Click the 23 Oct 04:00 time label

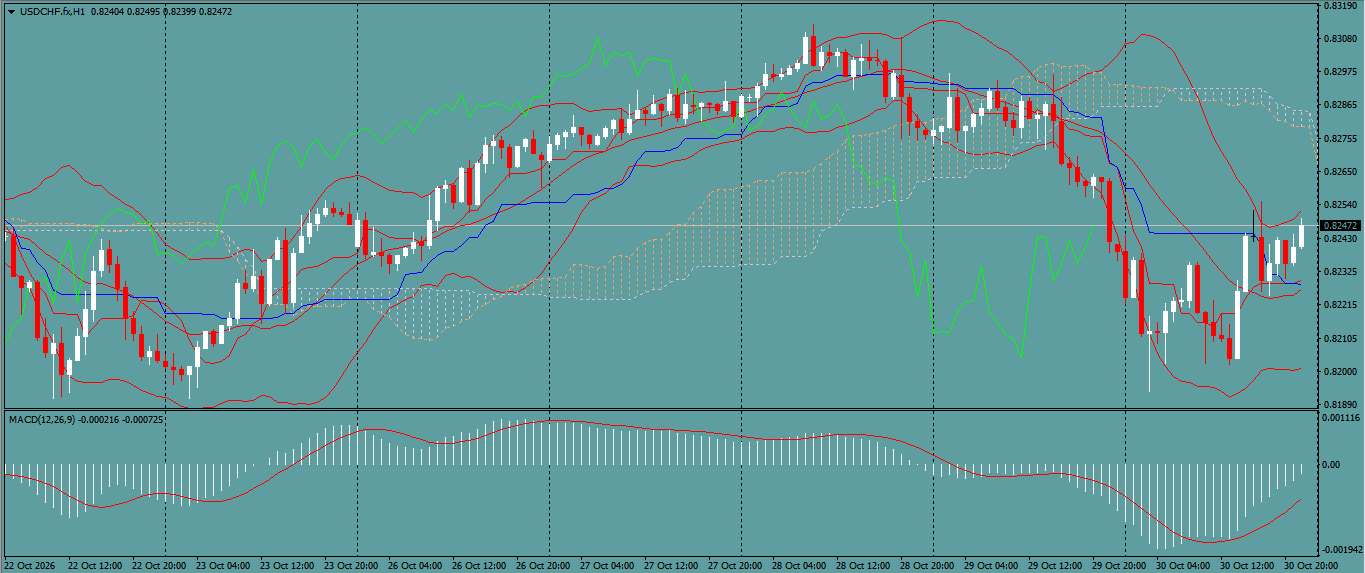[223, 566]
